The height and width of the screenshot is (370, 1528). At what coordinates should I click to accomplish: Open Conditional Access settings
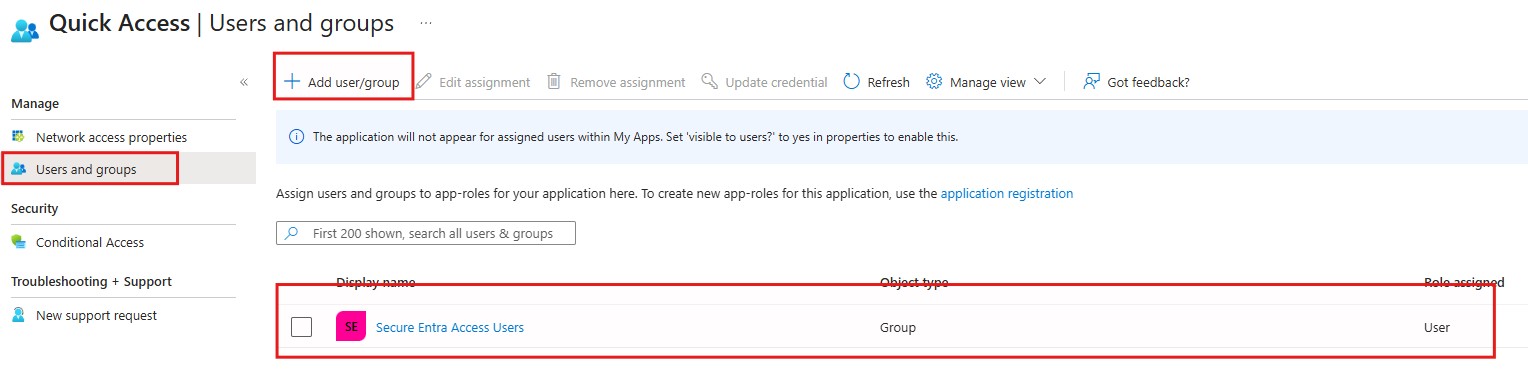point(90,242)
